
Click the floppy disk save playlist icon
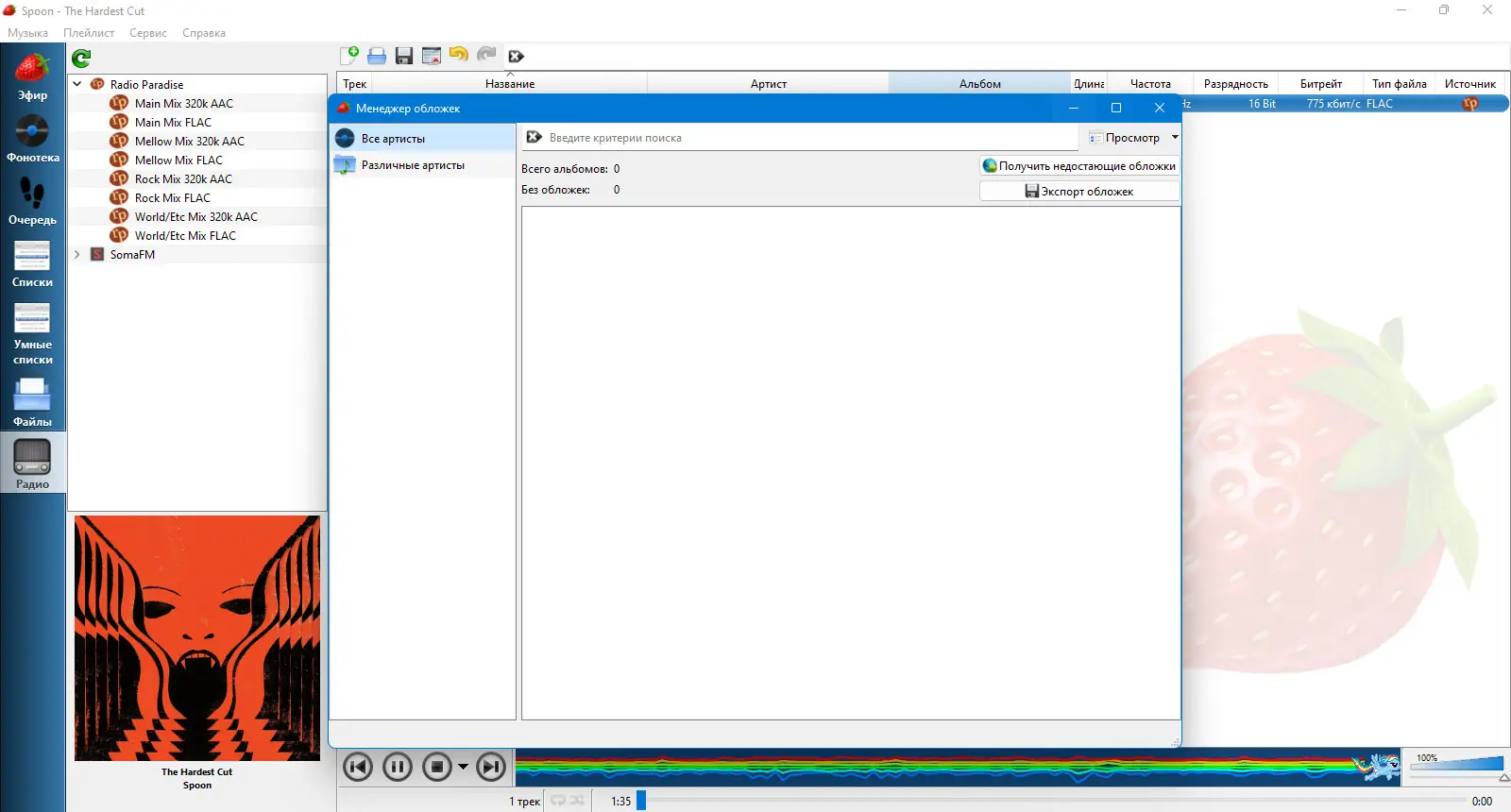404,56
